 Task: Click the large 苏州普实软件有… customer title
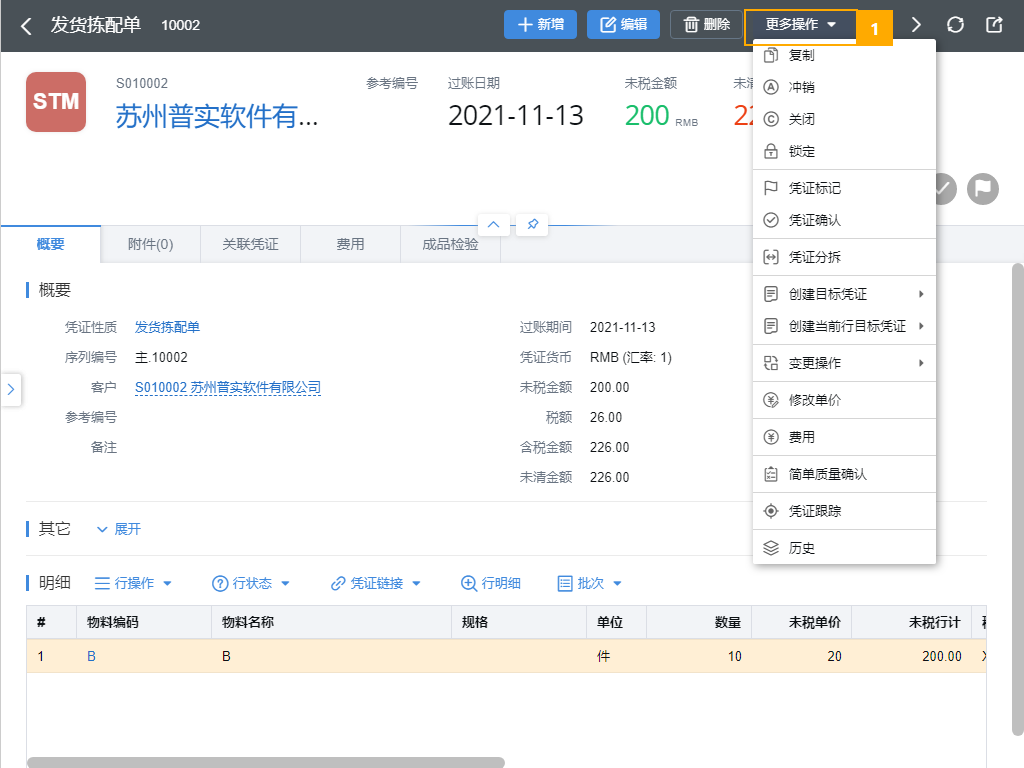tap(217, 117)
